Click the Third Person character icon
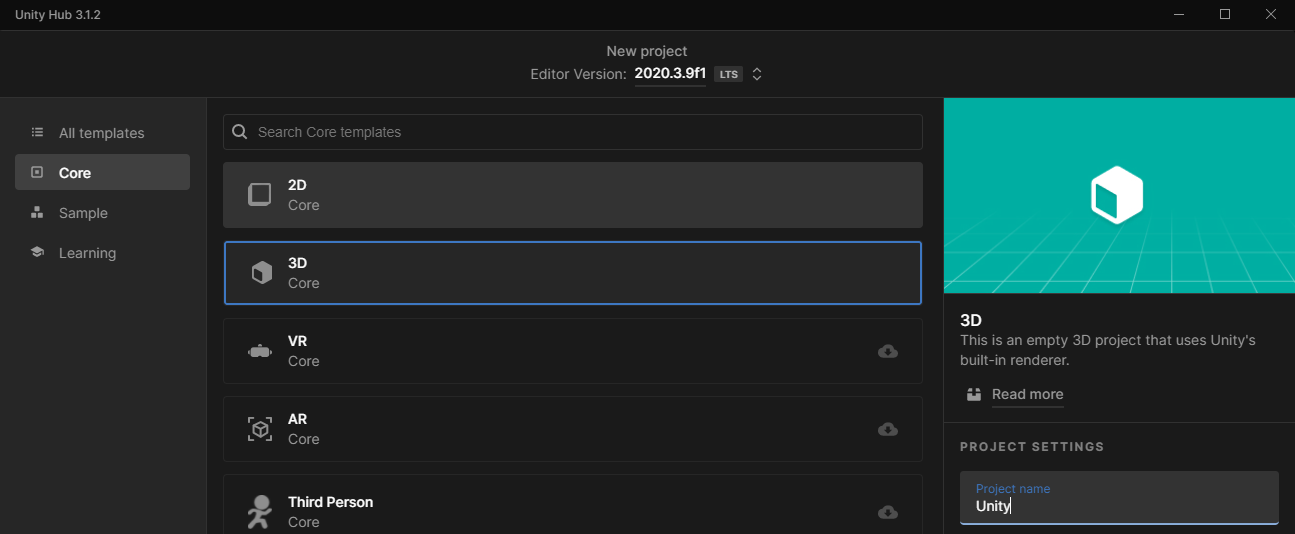This screenshot has height=534, width=1295. click(259, 511)
